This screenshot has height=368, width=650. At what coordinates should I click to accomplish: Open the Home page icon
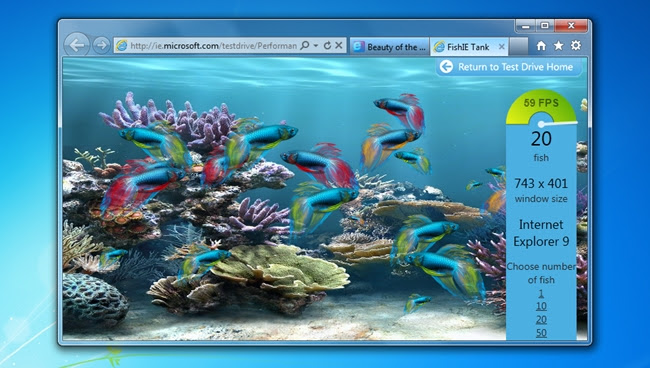[x=541, y=46]
